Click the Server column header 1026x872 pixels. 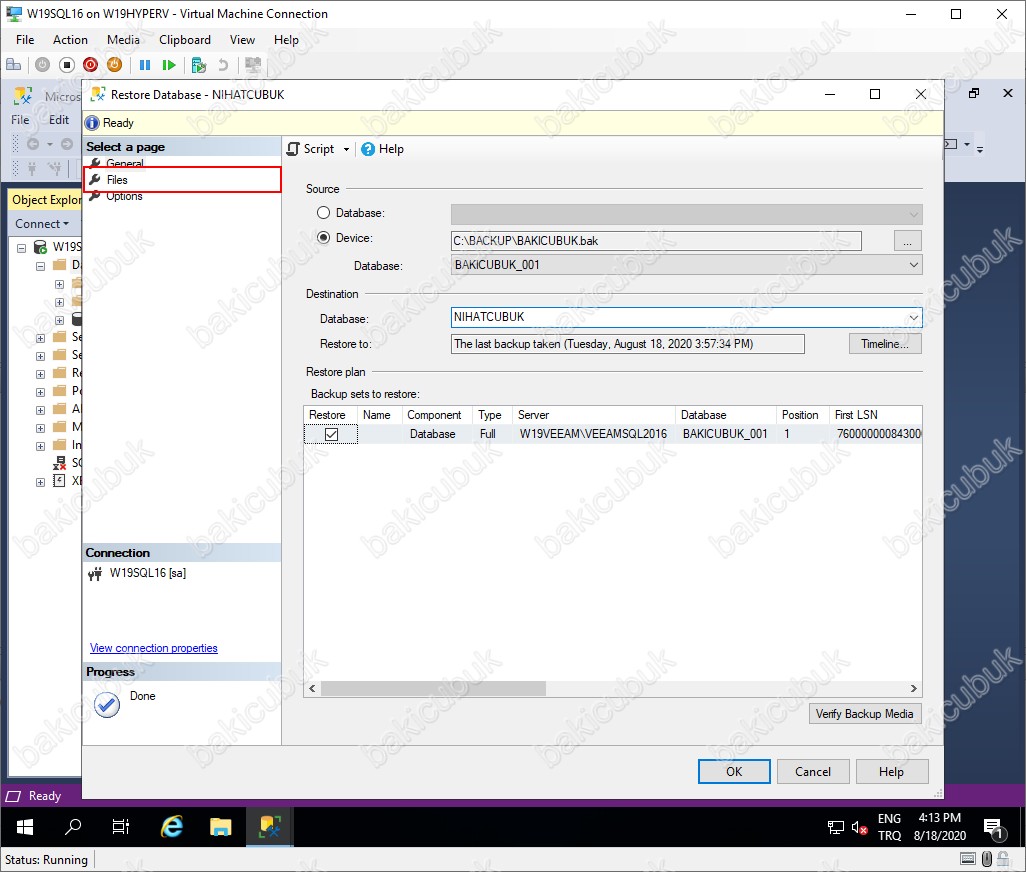click(x=593, y=415)
